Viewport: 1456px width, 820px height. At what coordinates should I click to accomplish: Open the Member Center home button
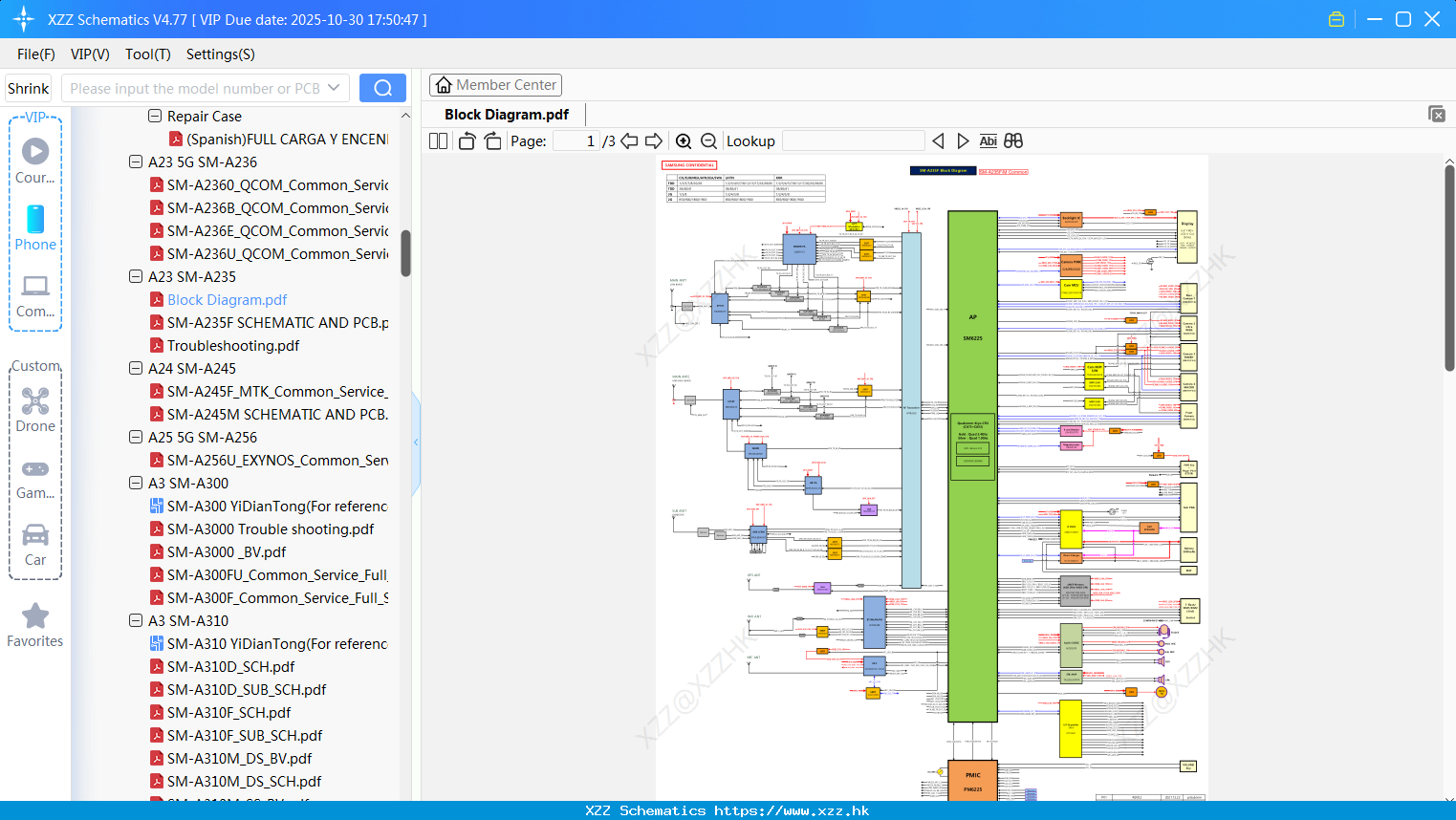[495, 85]
